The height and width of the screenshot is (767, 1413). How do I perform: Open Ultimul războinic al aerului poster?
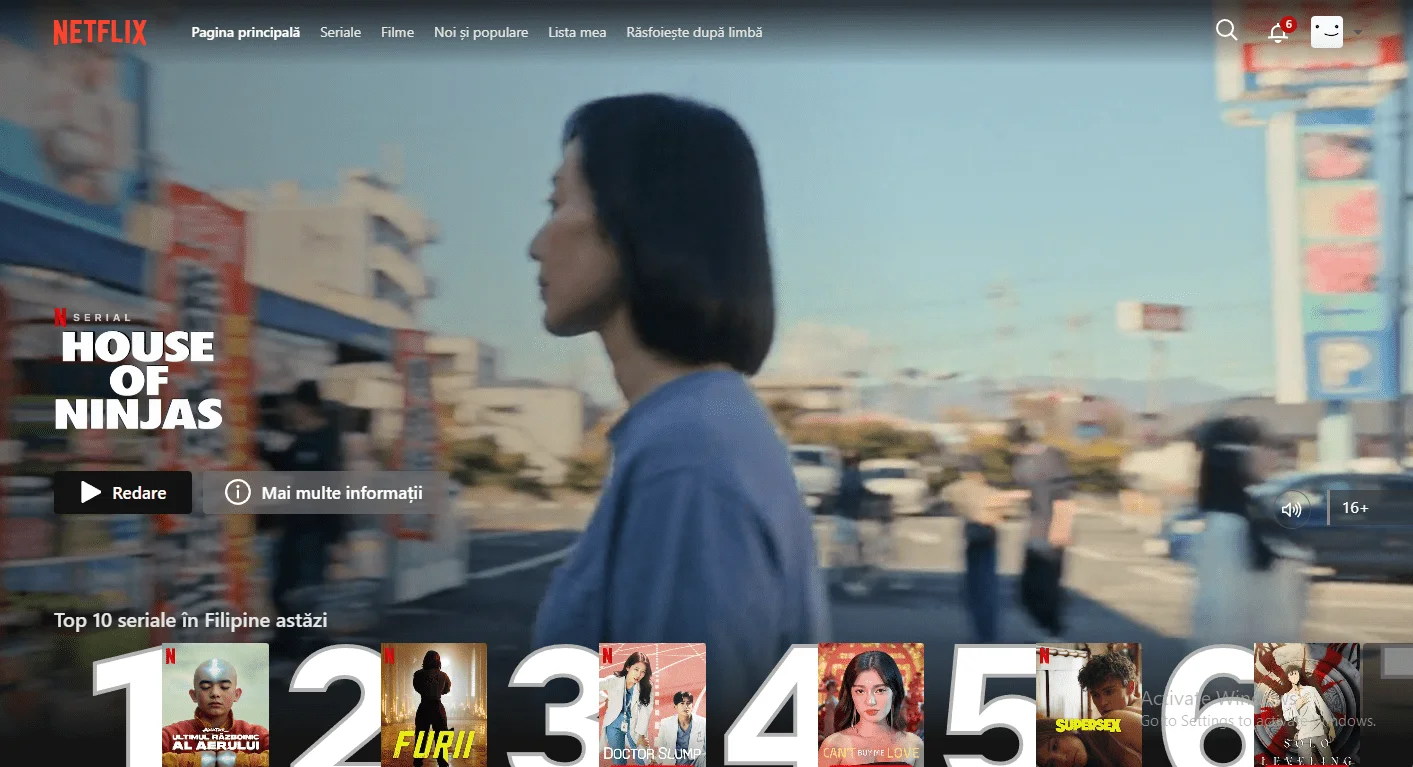click(x=215, y=705)
